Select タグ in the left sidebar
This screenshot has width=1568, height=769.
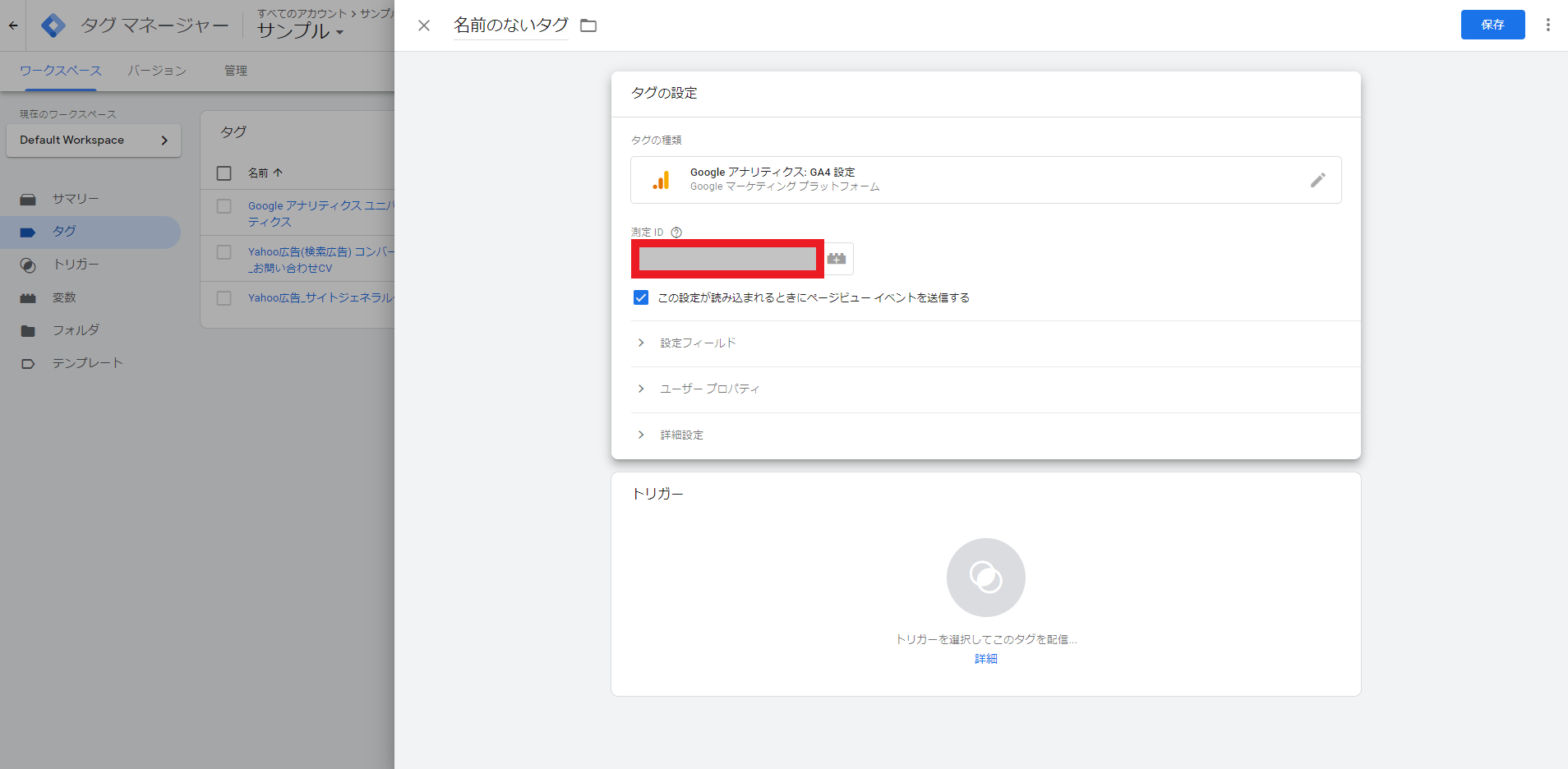90,232
